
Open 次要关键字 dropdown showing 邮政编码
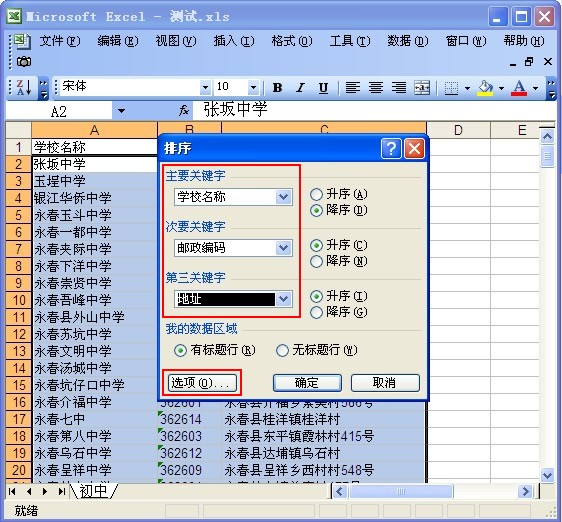point(284,248)
